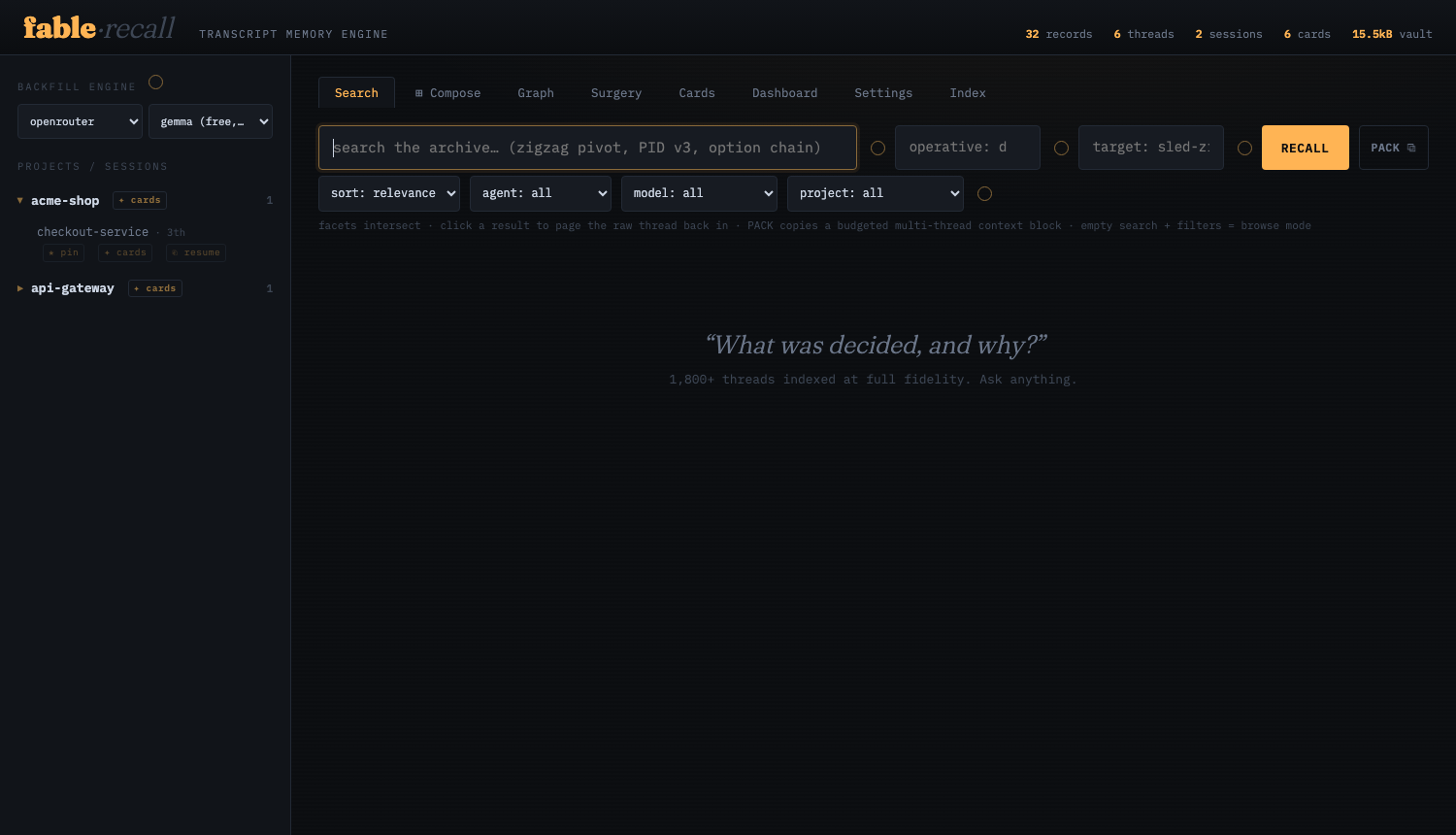Click the "What was decided, and why?" quote
This screenshot has width=1456, height=835.
(x=876, y=346)
